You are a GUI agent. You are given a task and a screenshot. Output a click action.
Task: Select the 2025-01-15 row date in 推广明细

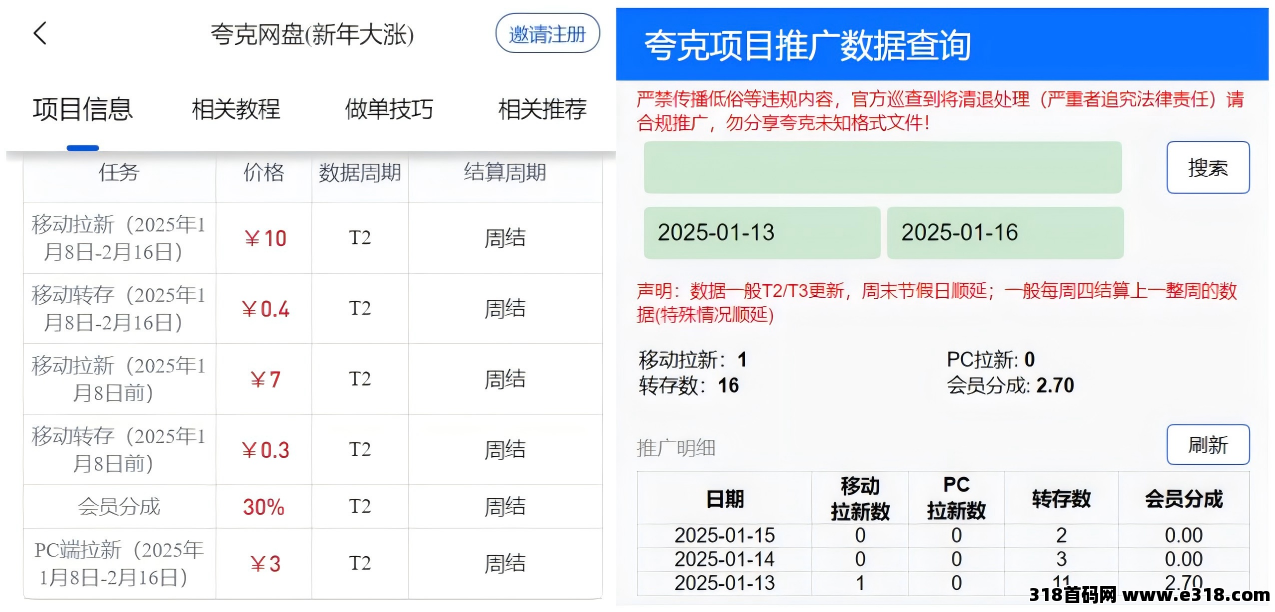725,535
